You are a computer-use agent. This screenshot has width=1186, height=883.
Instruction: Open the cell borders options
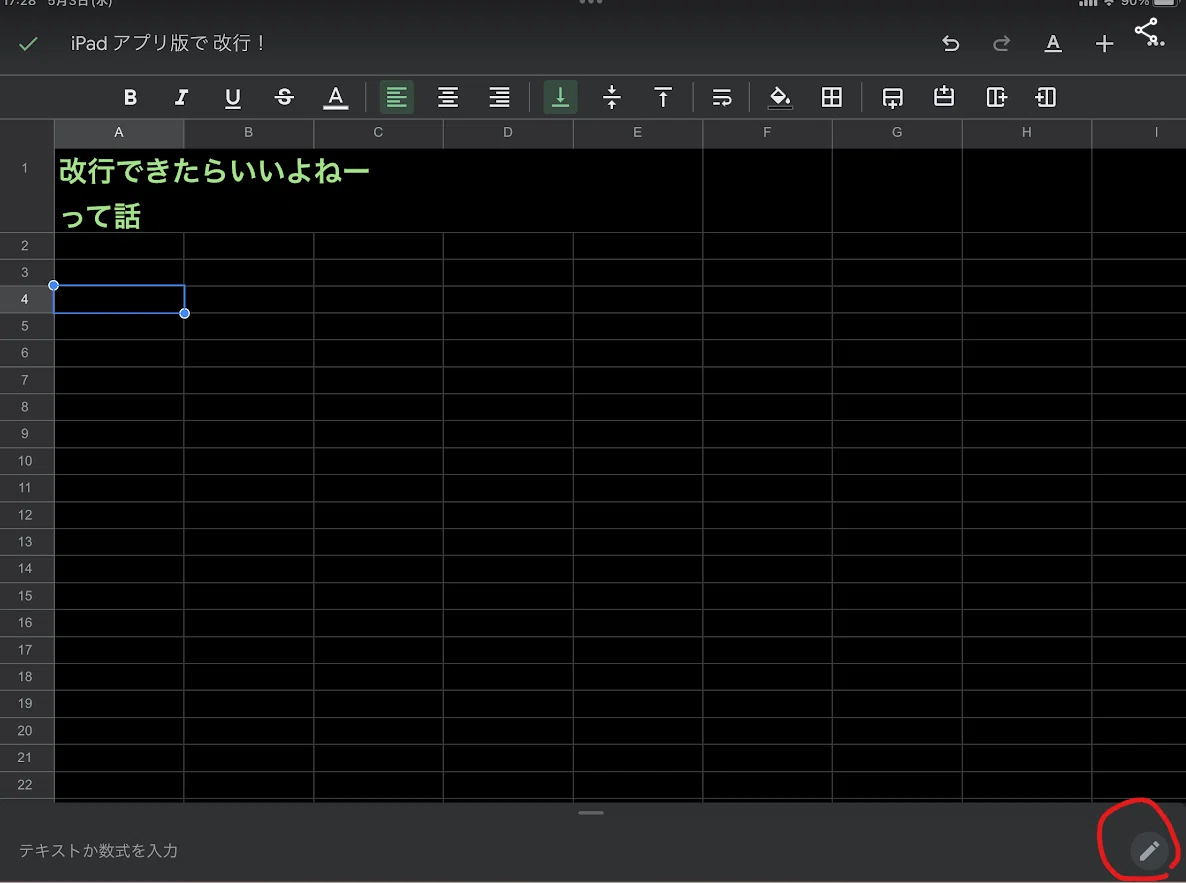tap(831, 97)
